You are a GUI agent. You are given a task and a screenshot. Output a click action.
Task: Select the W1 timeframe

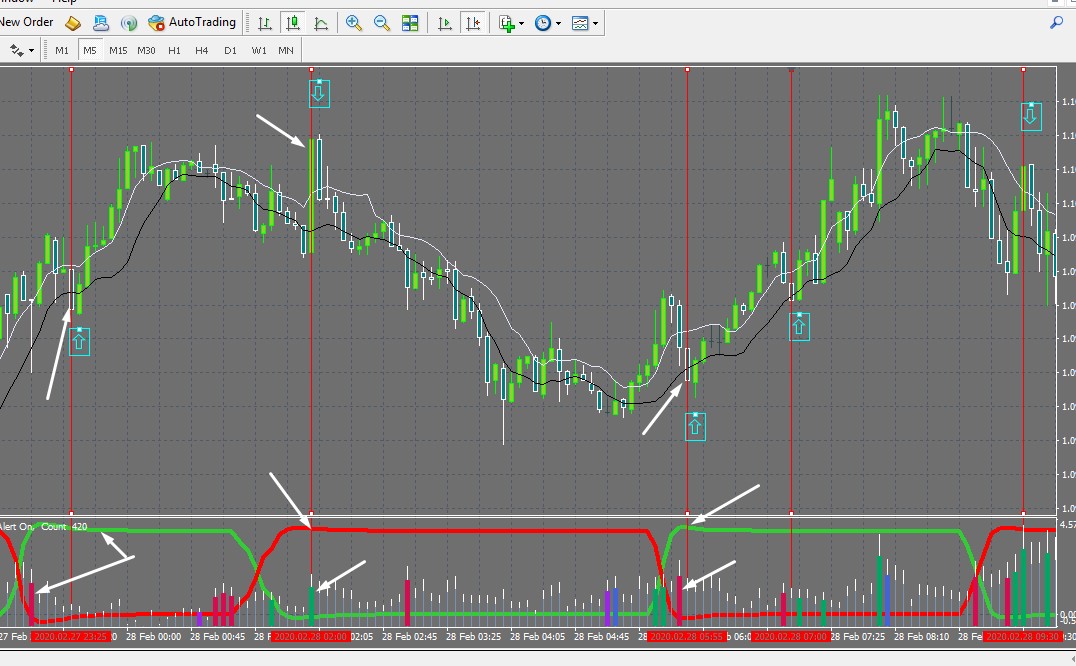click(259, 50)
